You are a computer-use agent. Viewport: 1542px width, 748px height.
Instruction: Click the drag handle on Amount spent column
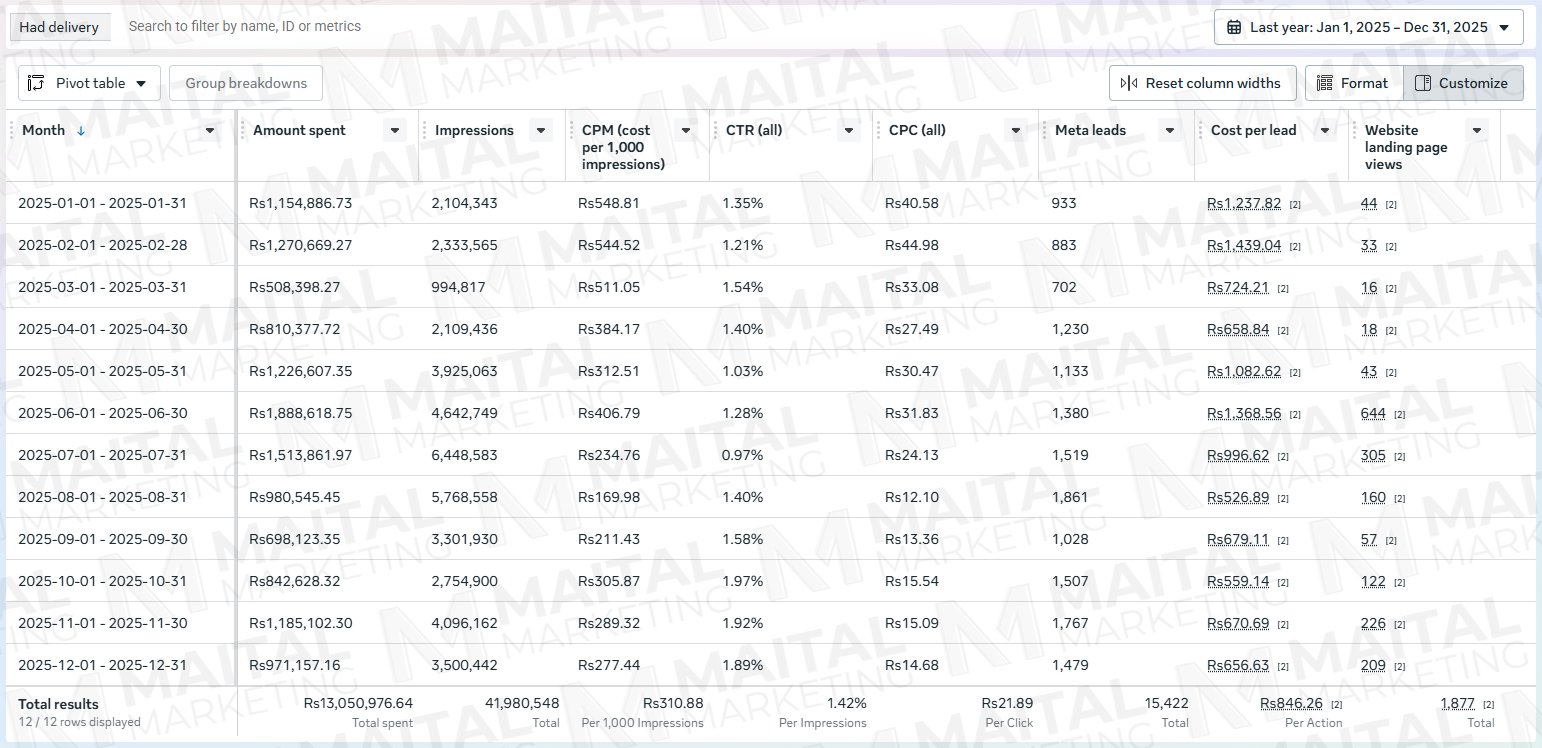[243, 130]
